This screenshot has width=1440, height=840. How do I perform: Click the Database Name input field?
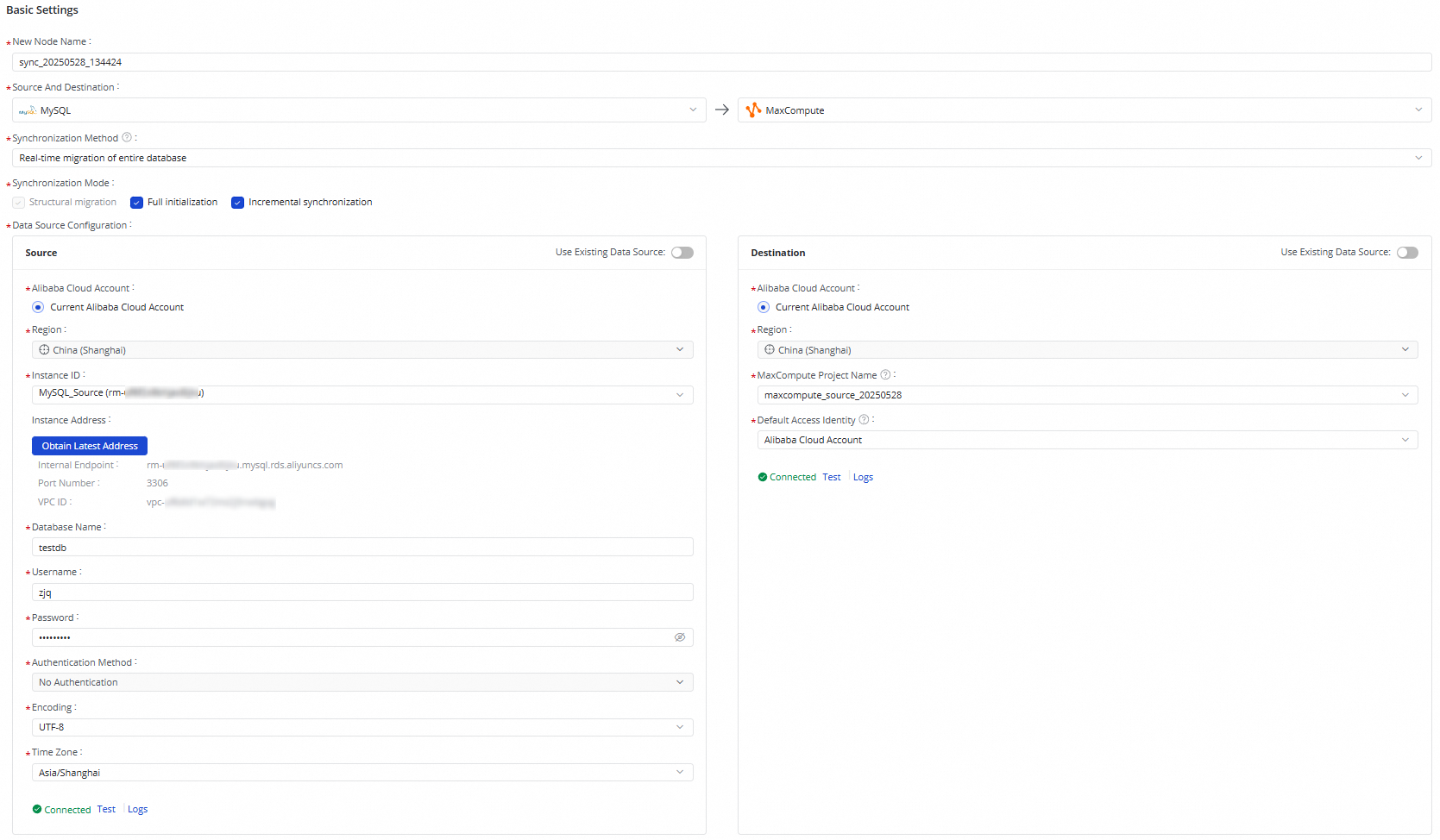362,548
